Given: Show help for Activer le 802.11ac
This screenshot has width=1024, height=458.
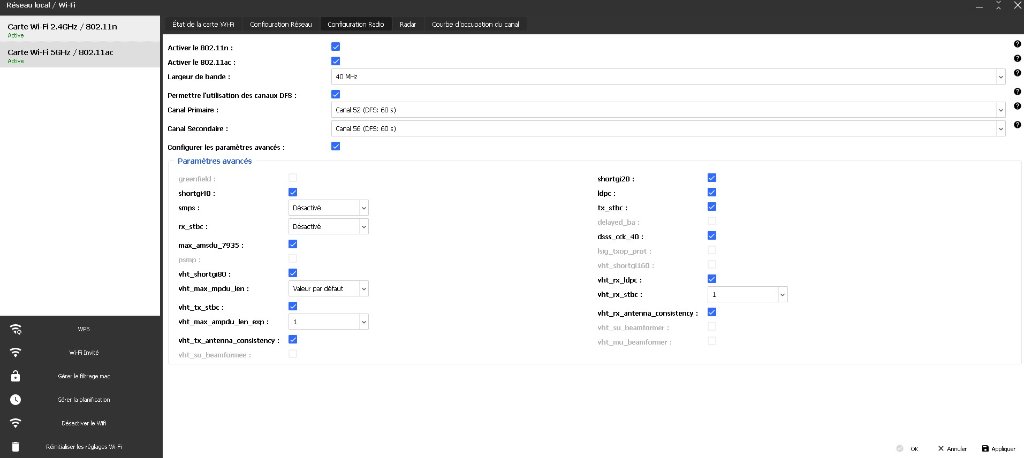Looking at the screenshot, I should pos(1017,58).
